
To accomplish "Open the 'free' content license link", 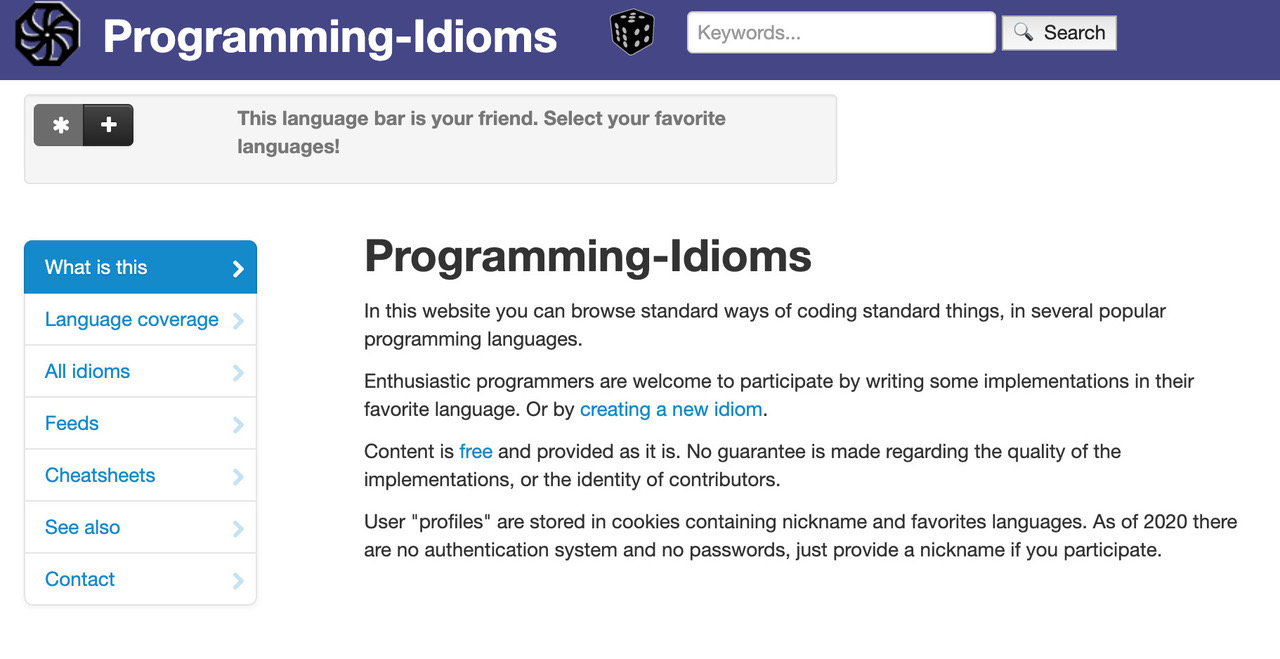I will tap(475, 451).
